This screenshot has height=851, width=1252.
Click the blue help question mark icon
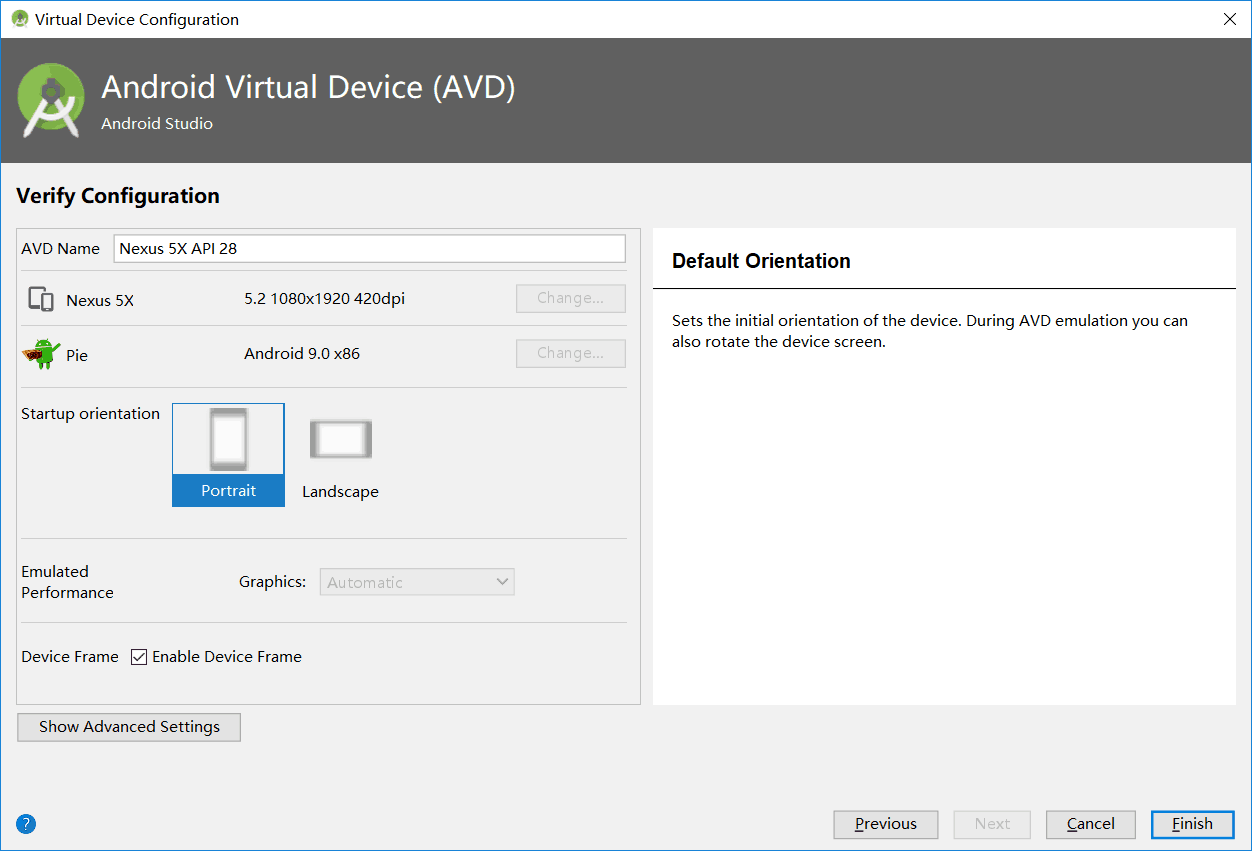click(26, 824)
